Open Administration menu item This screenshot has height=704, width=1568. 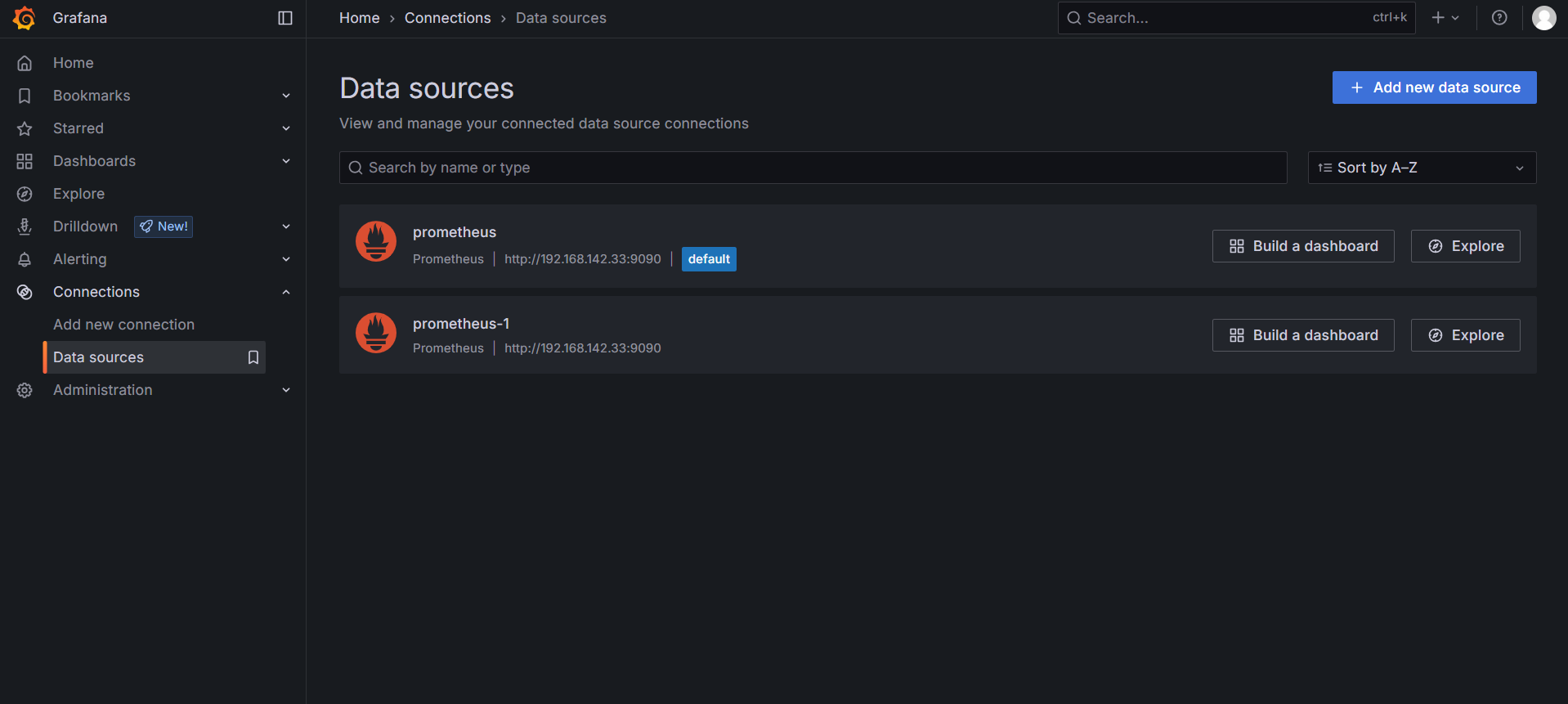pos(103,390)
